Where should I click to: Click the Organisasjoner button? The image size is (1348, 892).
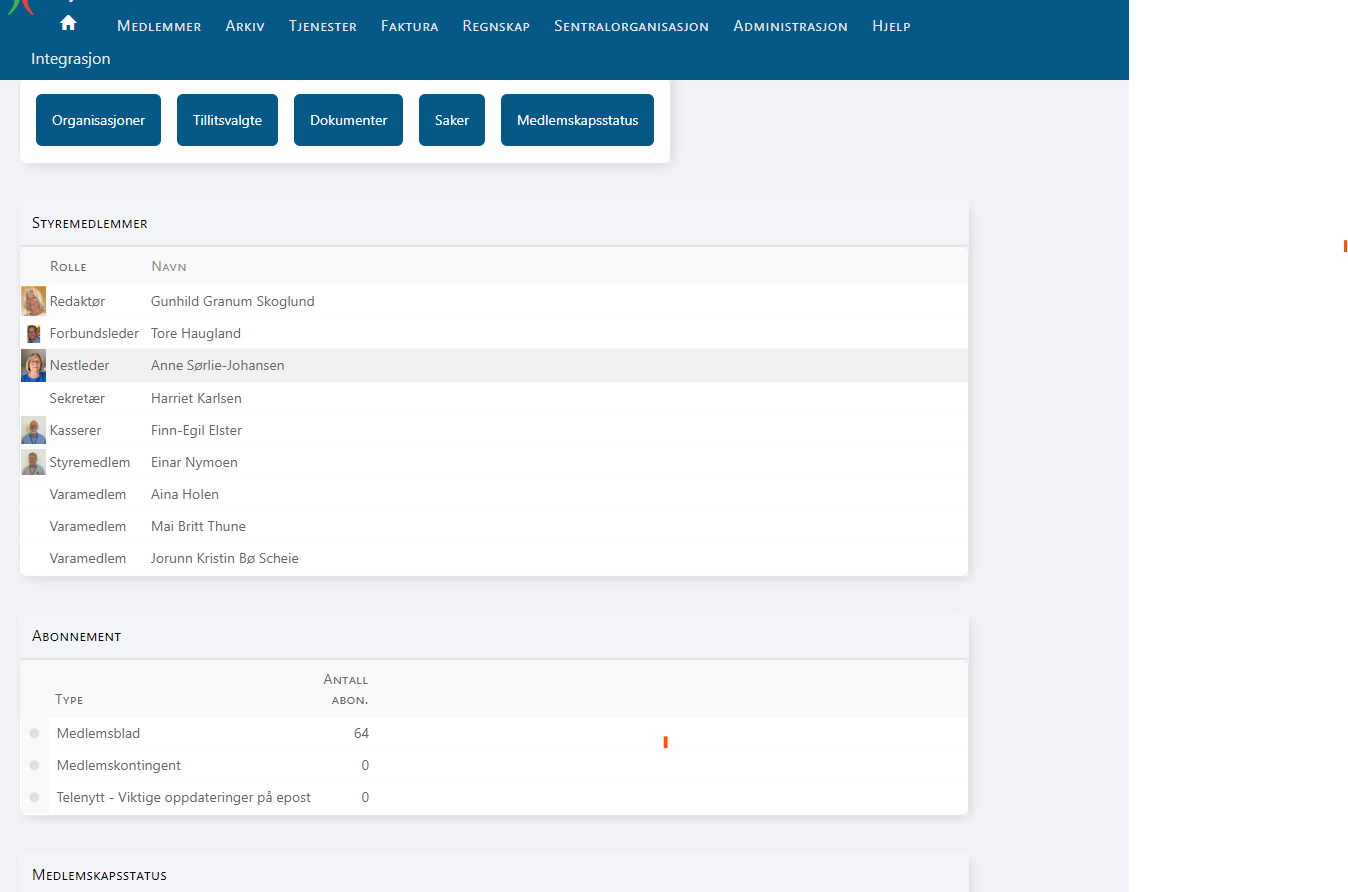pyautogui.click(x=98, y=120)
